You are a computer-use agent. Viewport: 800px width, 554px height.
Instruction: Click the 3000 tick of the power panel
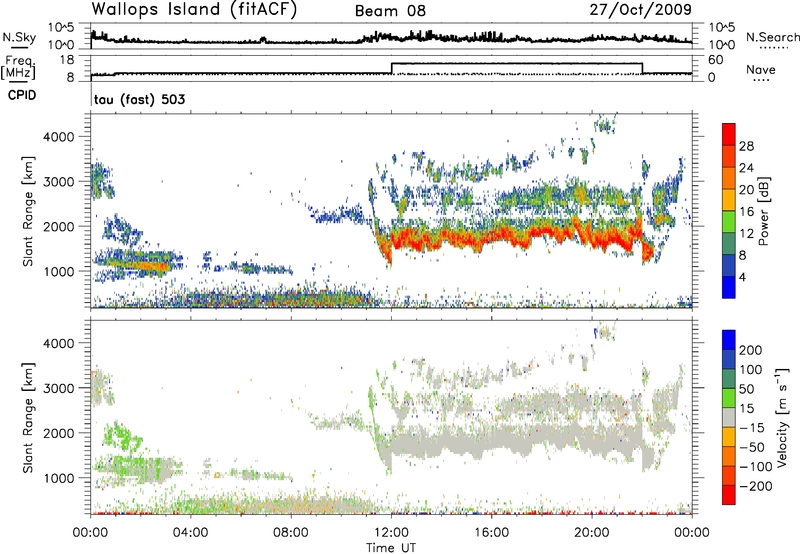[x=58, y=182]
